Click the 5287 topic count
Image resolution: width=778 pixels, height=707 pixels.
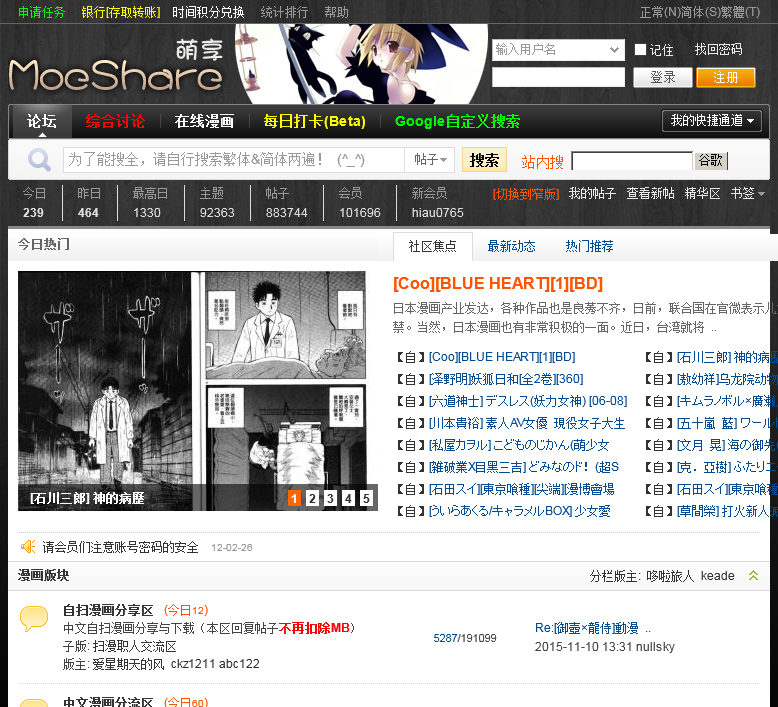click(x=445, y=638)
